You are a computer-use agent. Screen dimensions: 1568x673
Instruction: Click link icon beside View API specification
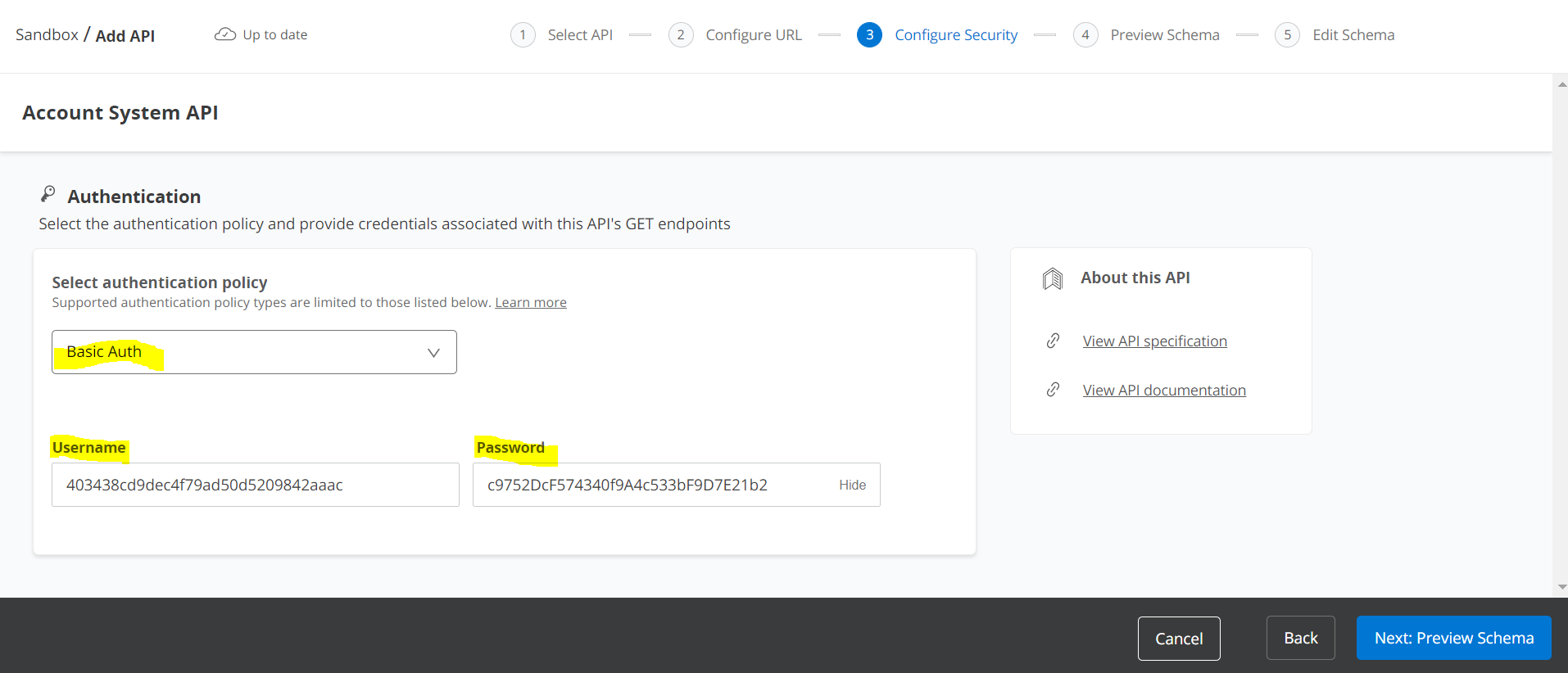point(1054,341)
